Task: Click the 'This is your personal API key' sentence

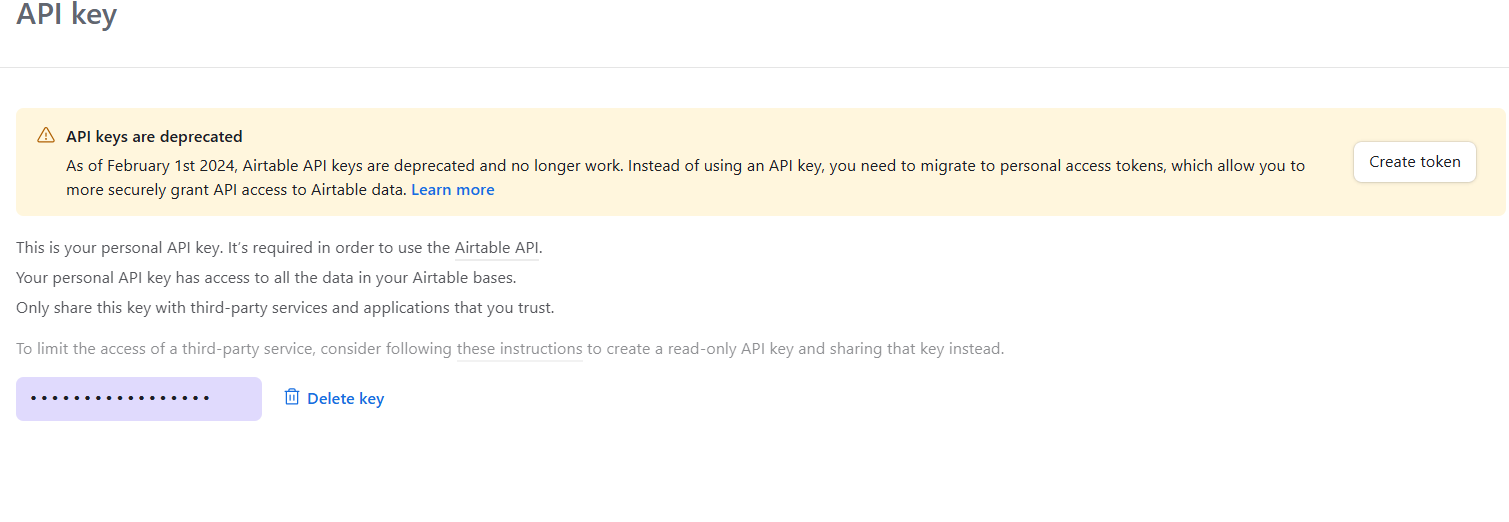Action: click(130, 248)
